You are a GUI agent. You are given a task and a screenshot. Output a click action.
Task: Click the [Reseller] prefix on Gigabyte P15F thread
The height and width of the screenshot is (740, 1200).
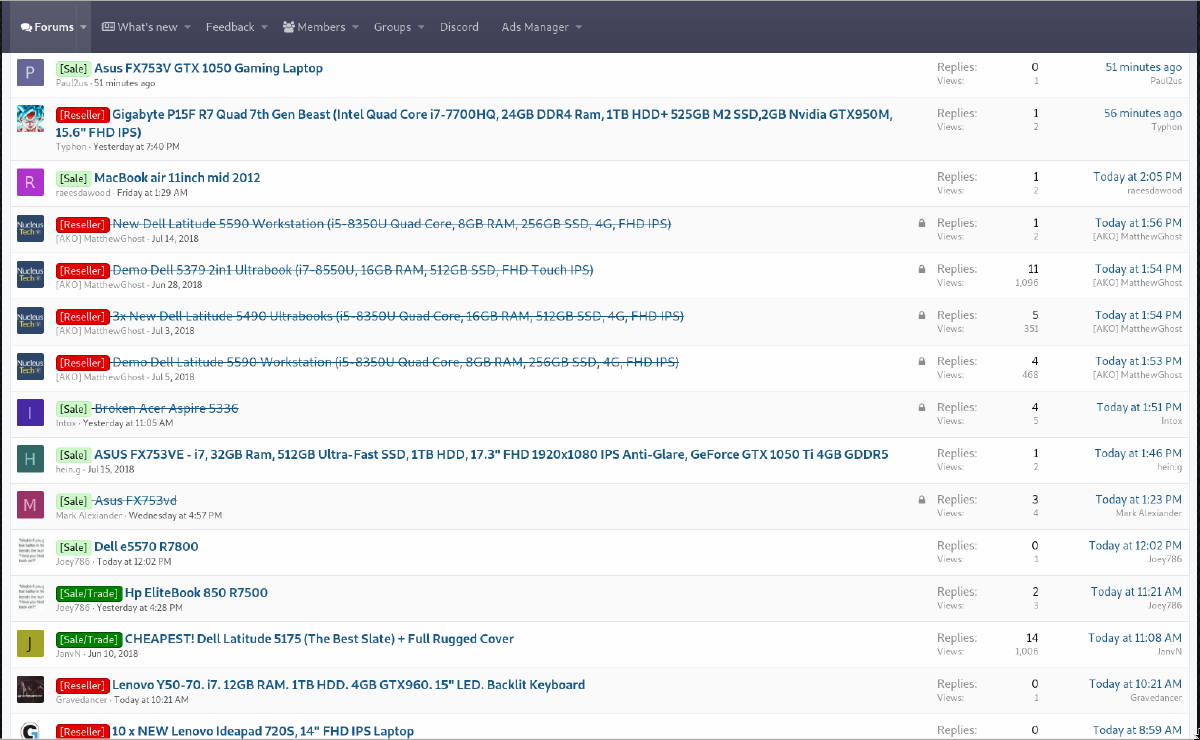tap(82, 114)
